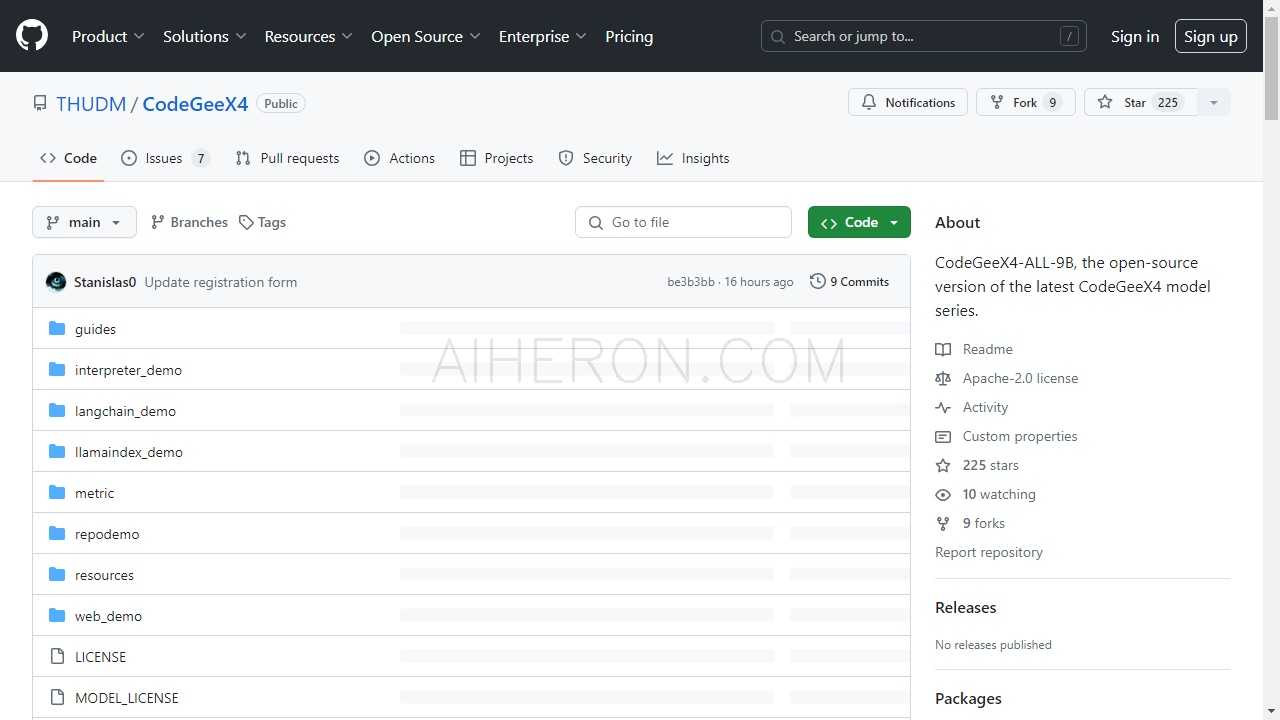Click the repository icon beside THUDM
1280x720 pixels.
pos(40,104)
